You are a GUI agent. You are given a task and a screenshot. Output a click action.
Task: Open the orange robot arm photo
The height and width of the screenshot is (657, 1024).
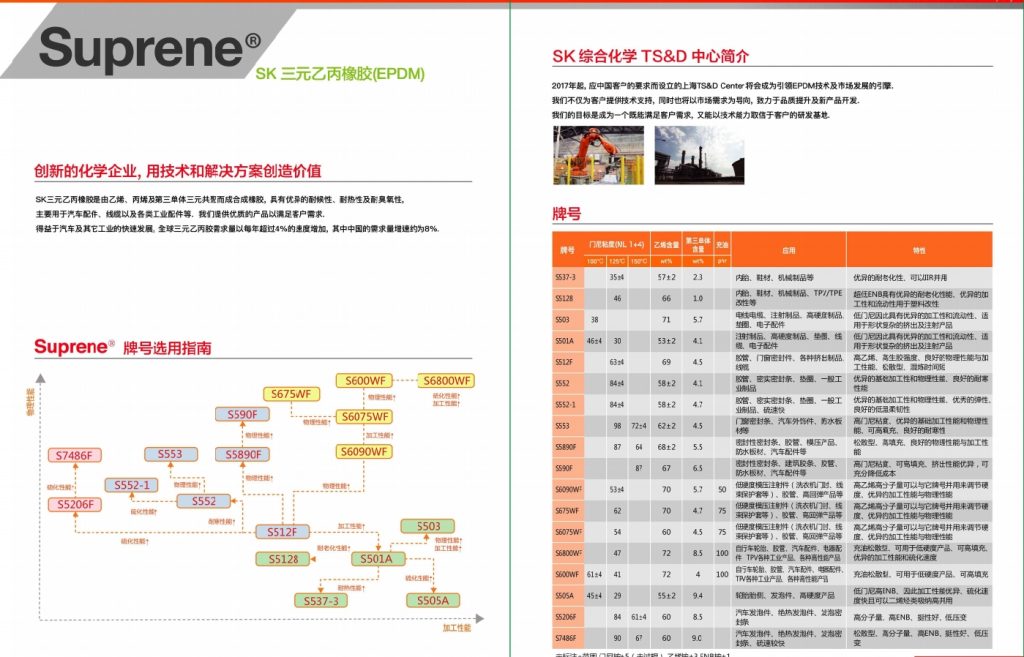click(x=598, y=155)
